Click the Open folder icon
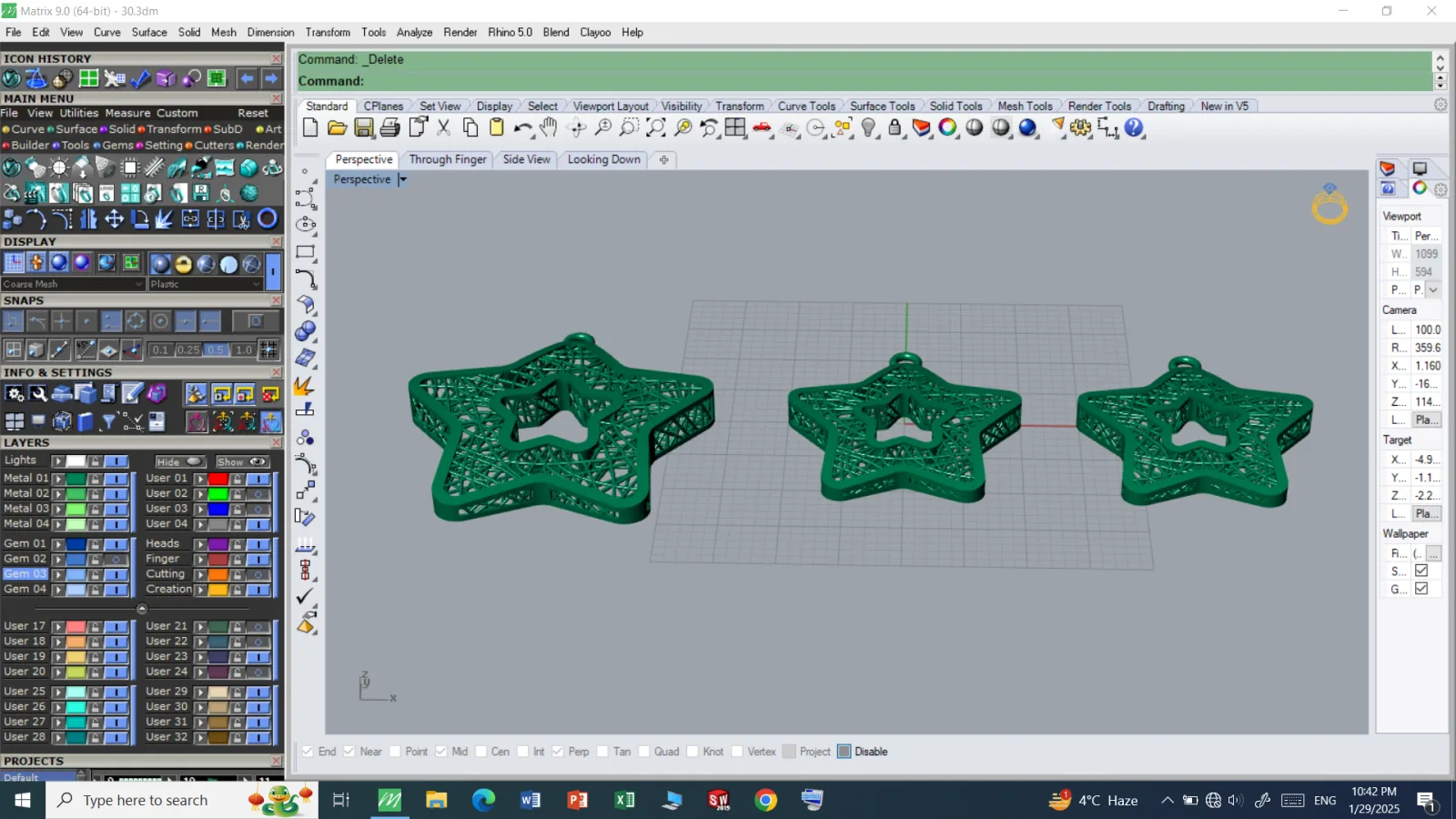Image resolution: width=1456 pixels, height=819 pixels. (x=337, y=128)
